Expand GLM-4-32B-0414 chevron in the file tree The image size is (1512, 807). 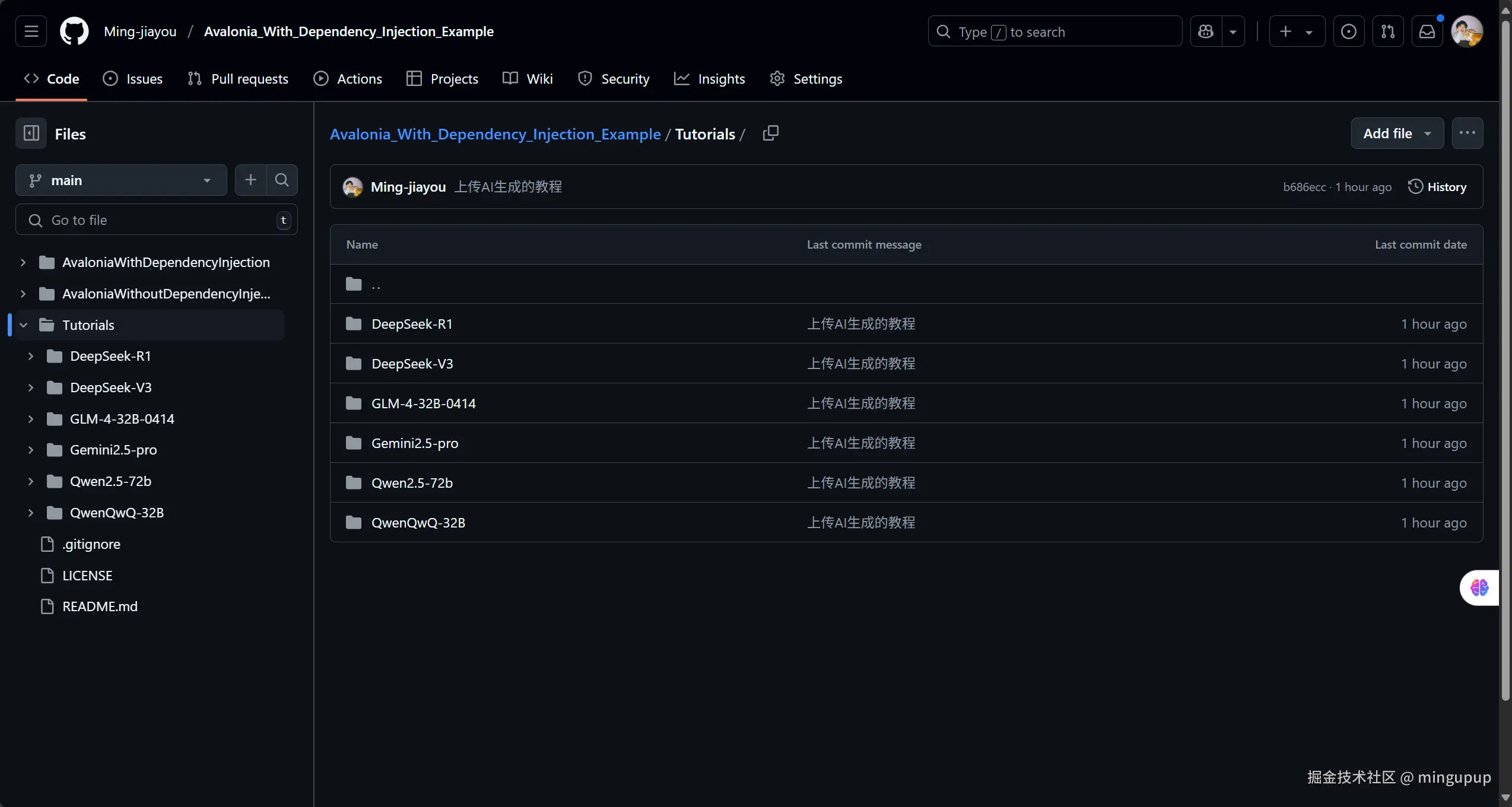pos(31,418)
